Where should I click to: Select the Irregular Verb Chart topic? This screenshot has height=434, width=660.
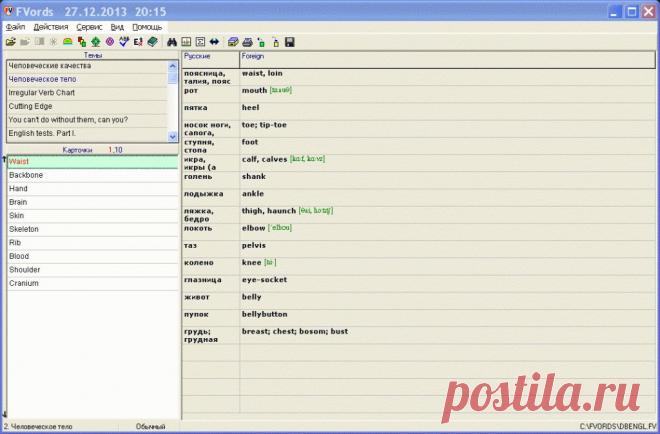click(x=42, y=91)
